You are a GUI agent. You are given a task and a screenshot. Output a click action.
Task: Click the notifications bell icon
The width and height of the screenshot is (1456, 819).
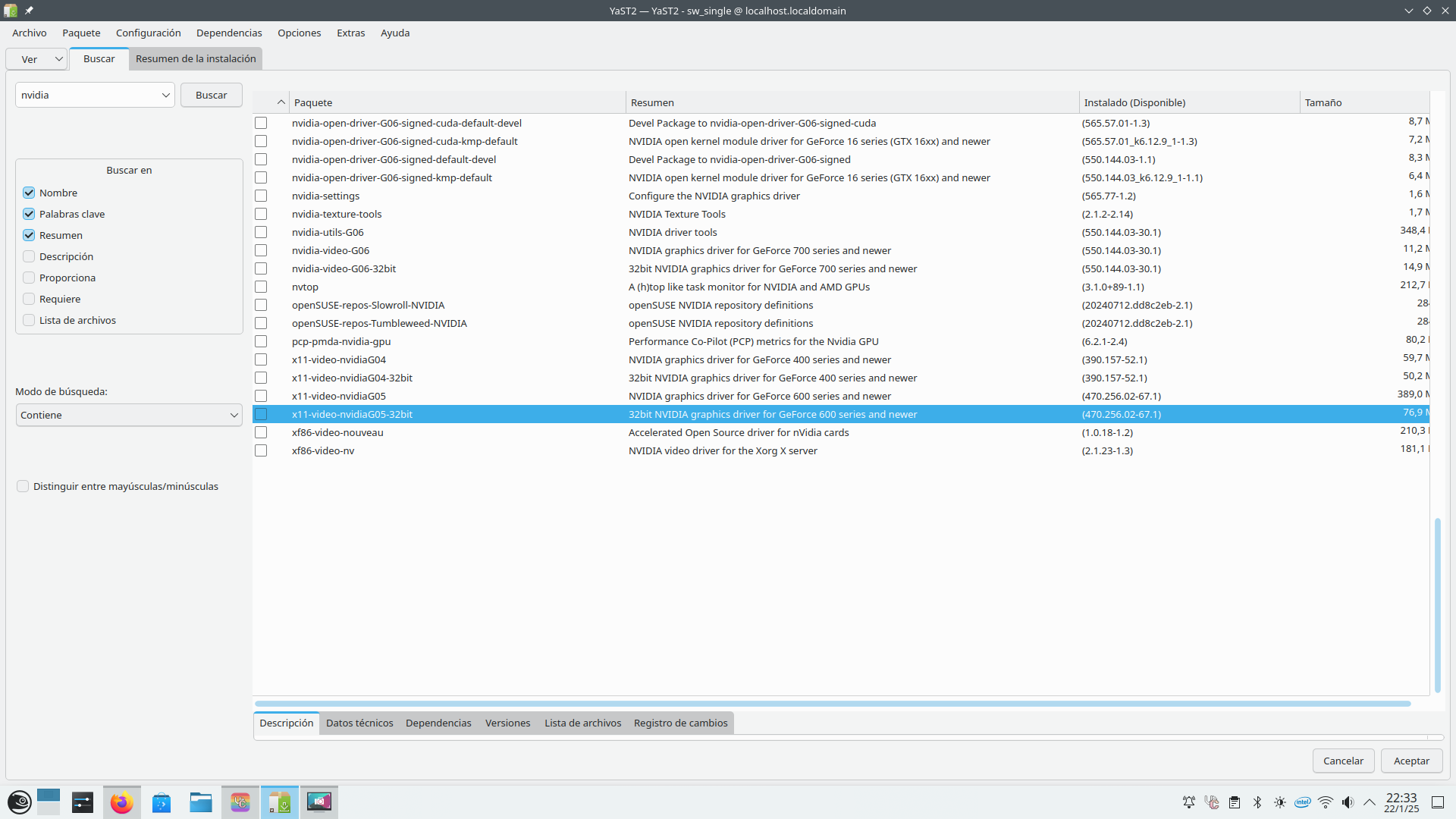[x=1189, y=802]
